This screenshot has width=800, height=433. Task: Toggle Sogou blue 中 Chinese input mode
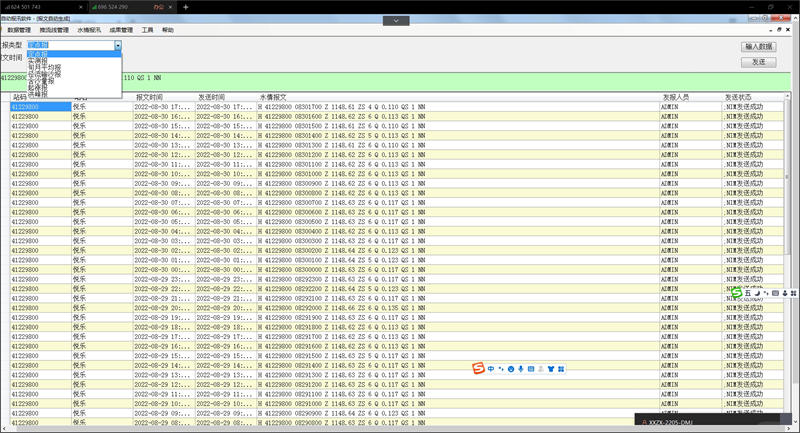click(x=491, y=369)
